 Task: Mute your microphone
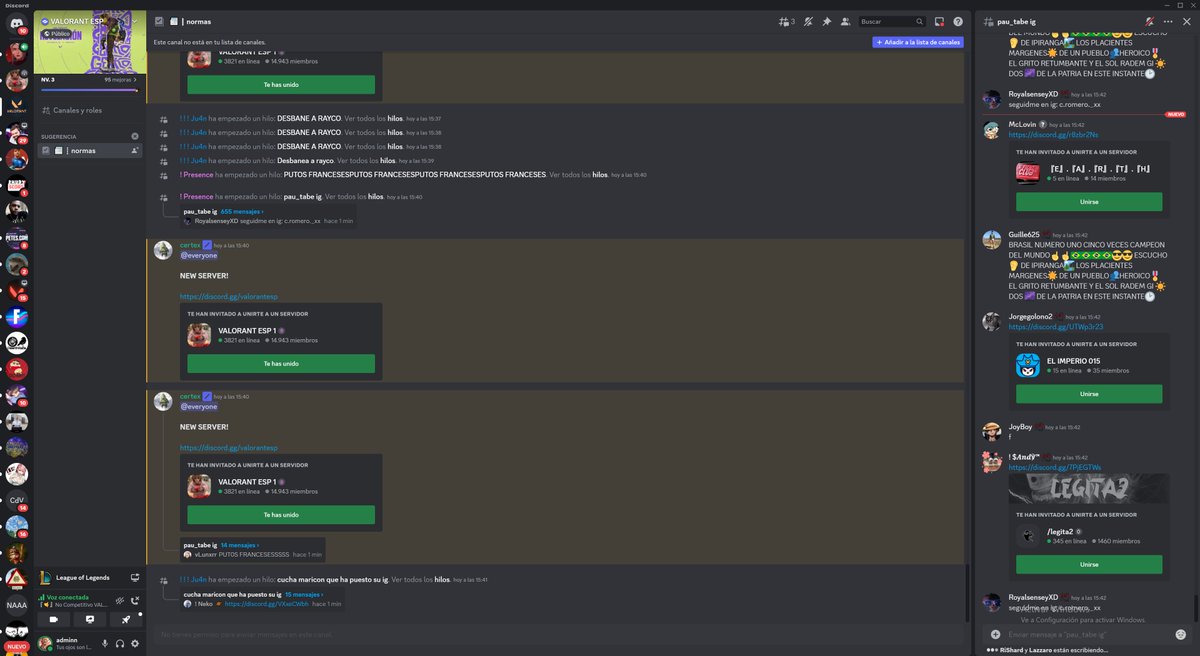(x=105, y=644)
